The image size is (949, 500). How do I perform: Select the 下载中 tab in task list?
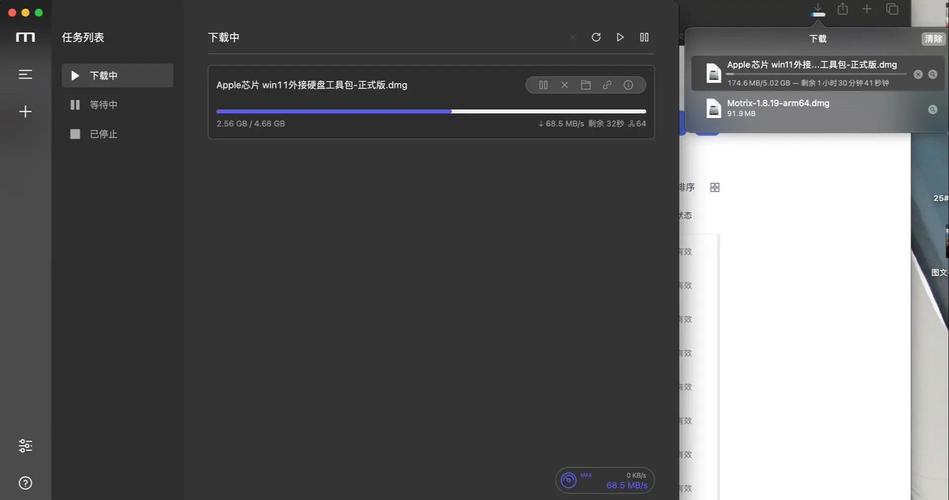click(x=117, y=76)
